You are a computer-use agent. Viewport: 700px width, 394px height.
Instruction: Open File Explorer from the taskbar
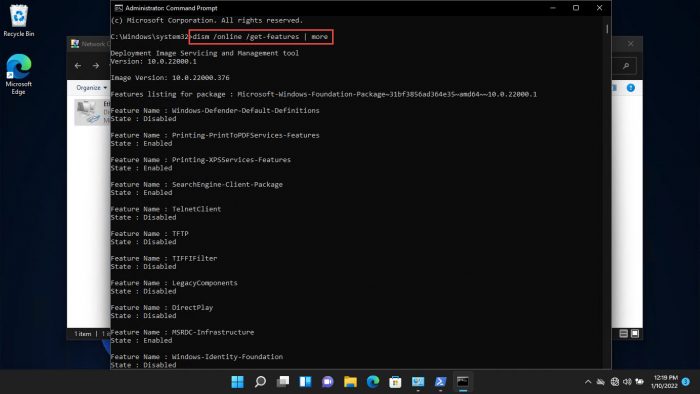(350, 382)
